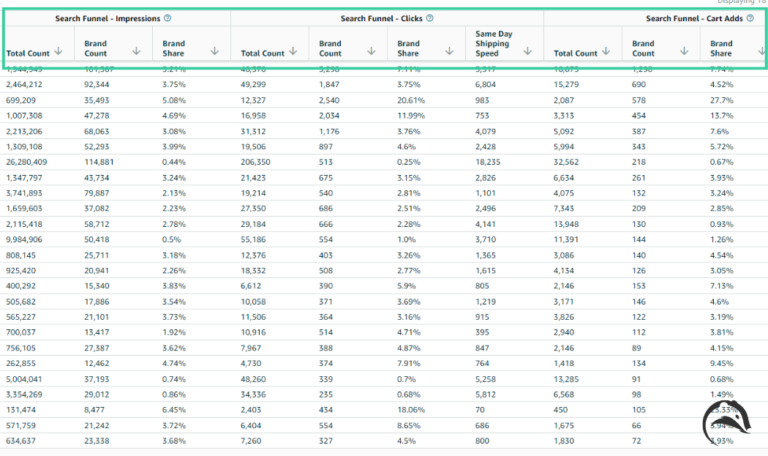This screenshot has height=456, width=768.
Task: Select the 68,063 brand count cell
Action: pos(96,131)
